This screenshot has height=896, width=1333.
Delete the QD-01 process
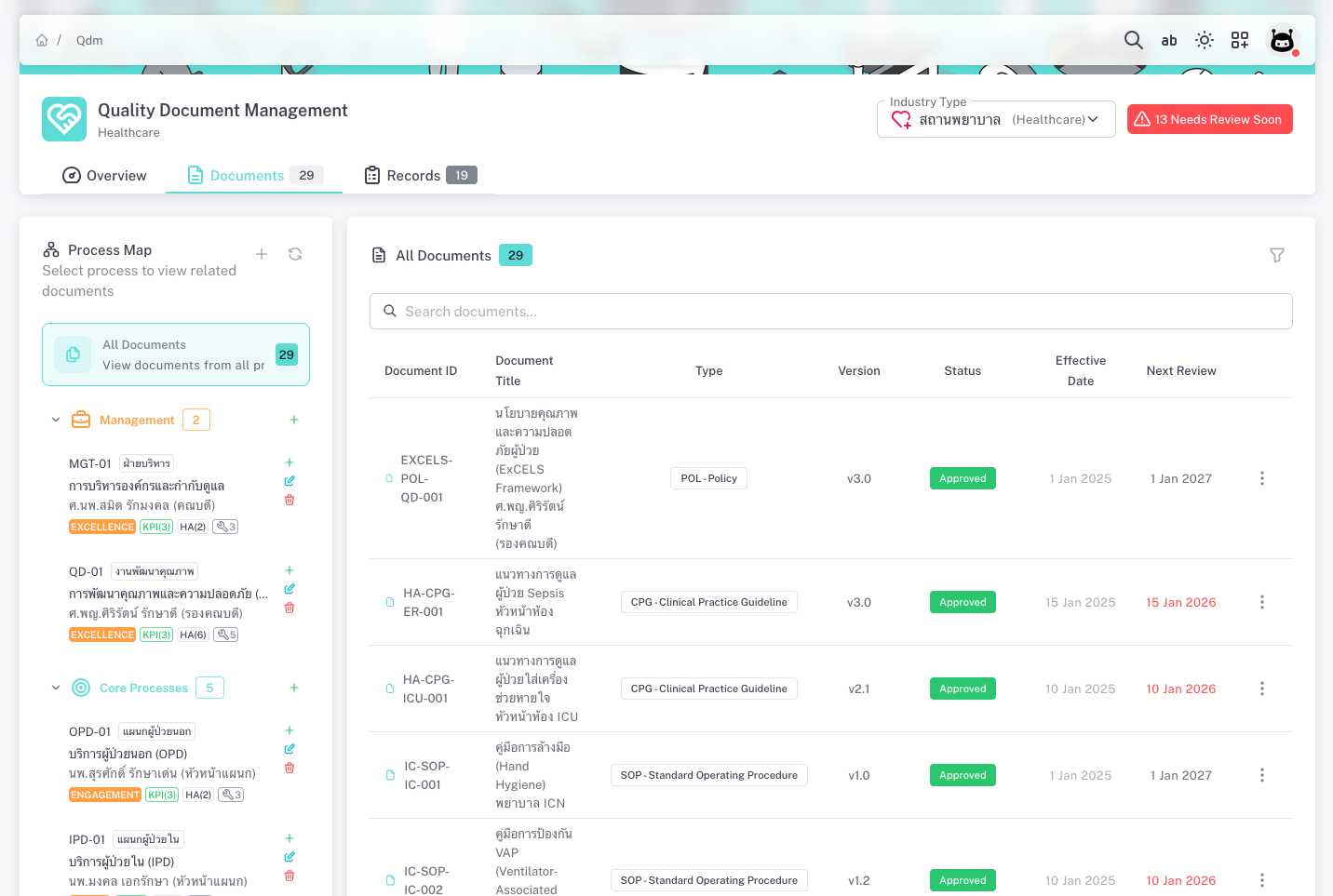[289, 608]
